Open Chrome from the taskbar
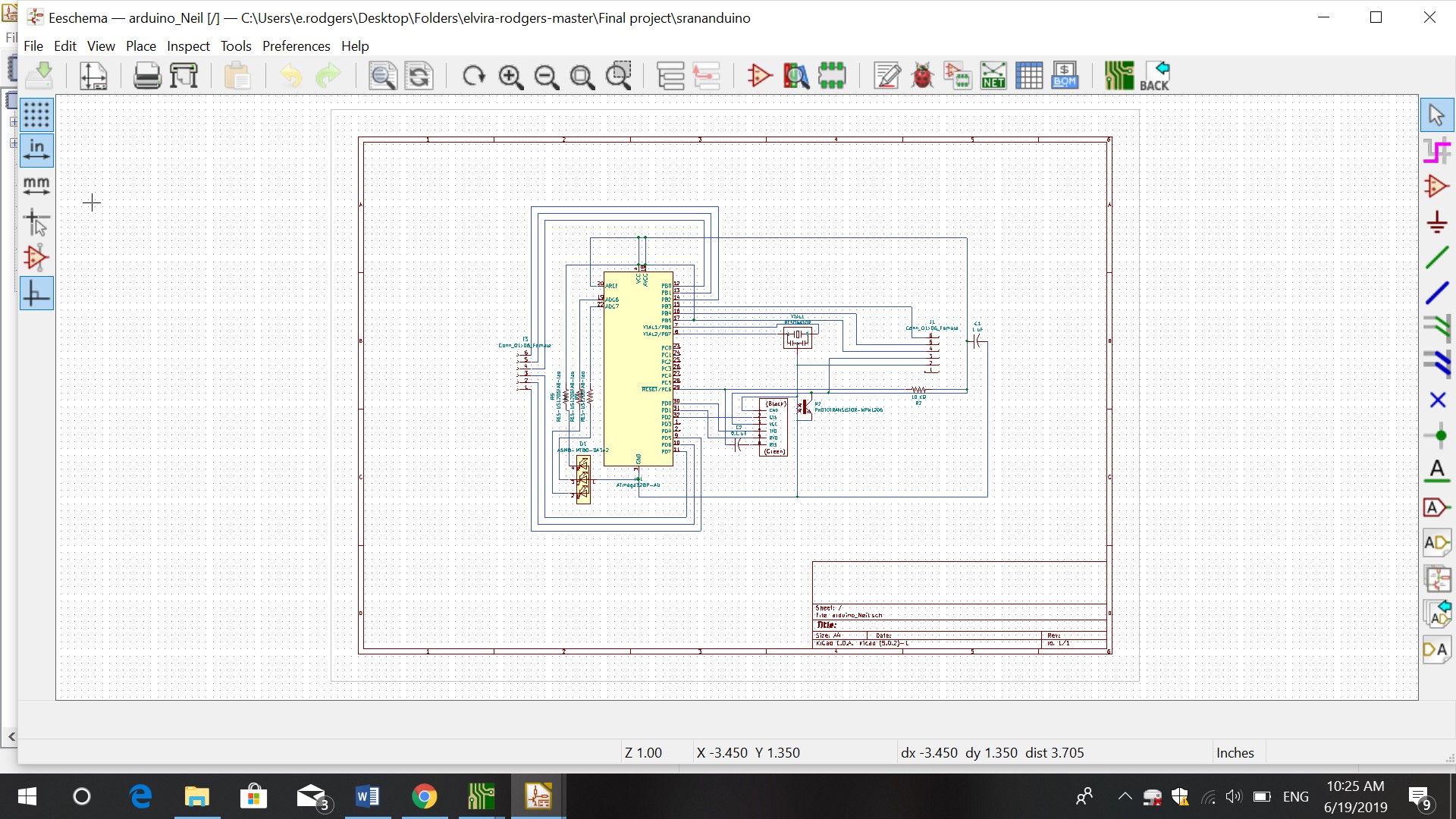The width and height of the screenshot is (1456, 819). (x=424, y=797)
